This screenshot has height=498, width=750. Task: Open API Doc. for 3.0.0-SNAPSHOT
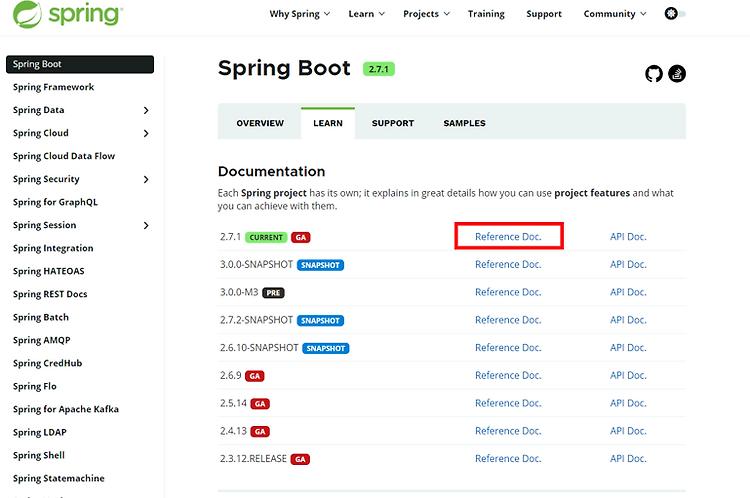pyautogui.click(x=628, y=265)
